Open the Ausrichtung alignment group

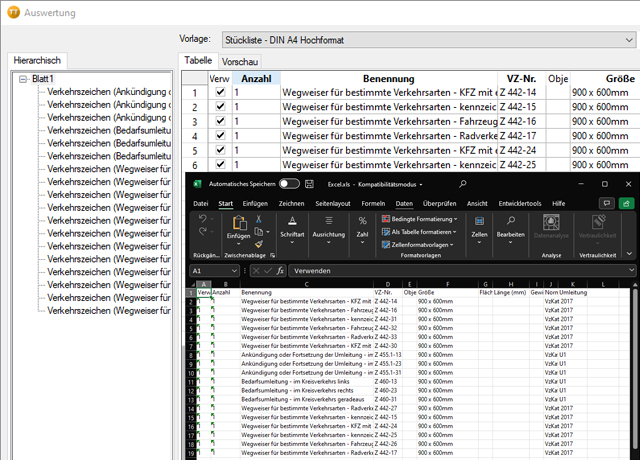329,231
